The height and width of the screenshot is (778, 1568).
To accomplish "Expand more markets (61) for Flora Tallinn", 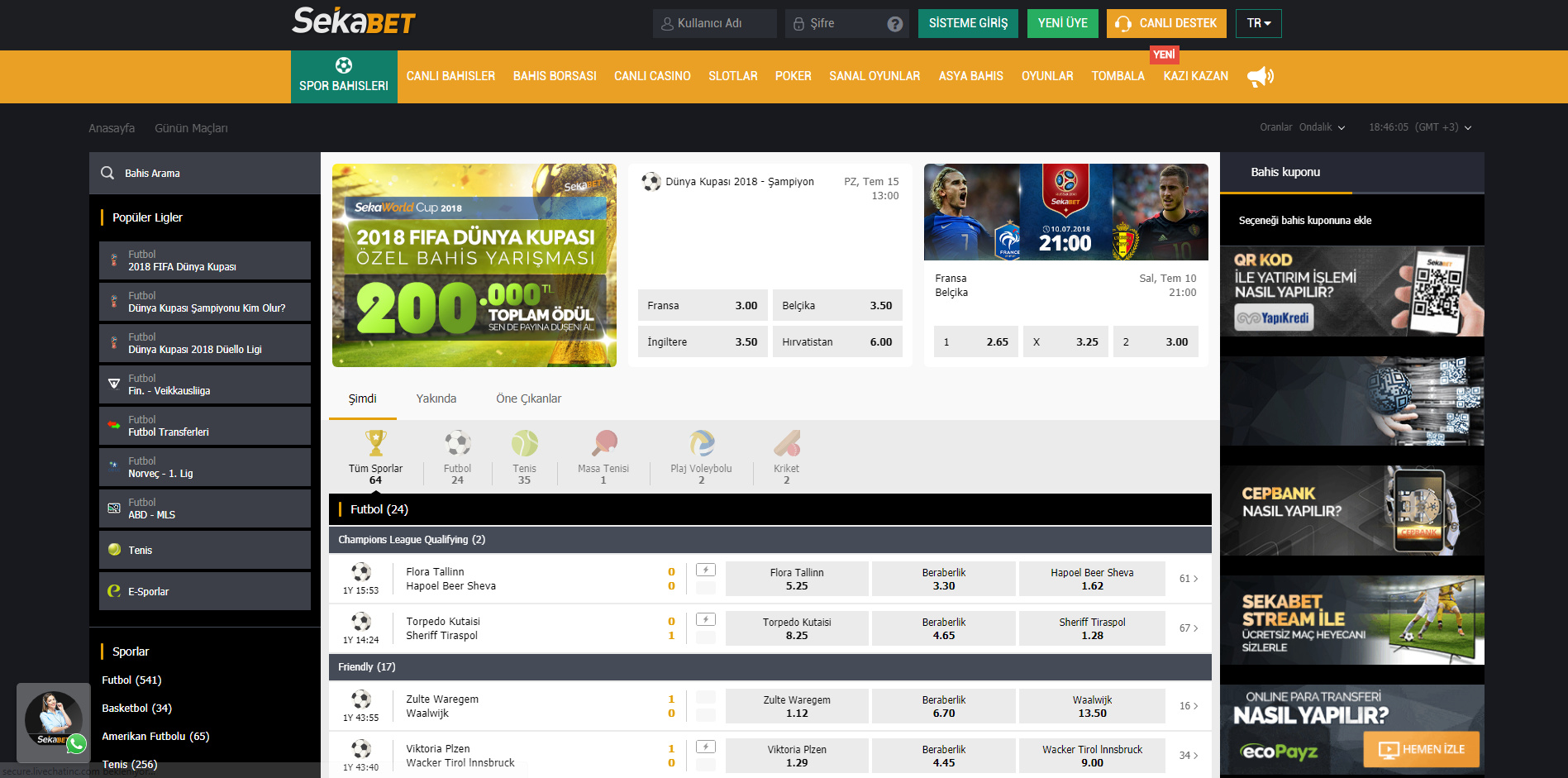I will (1189, 579).
